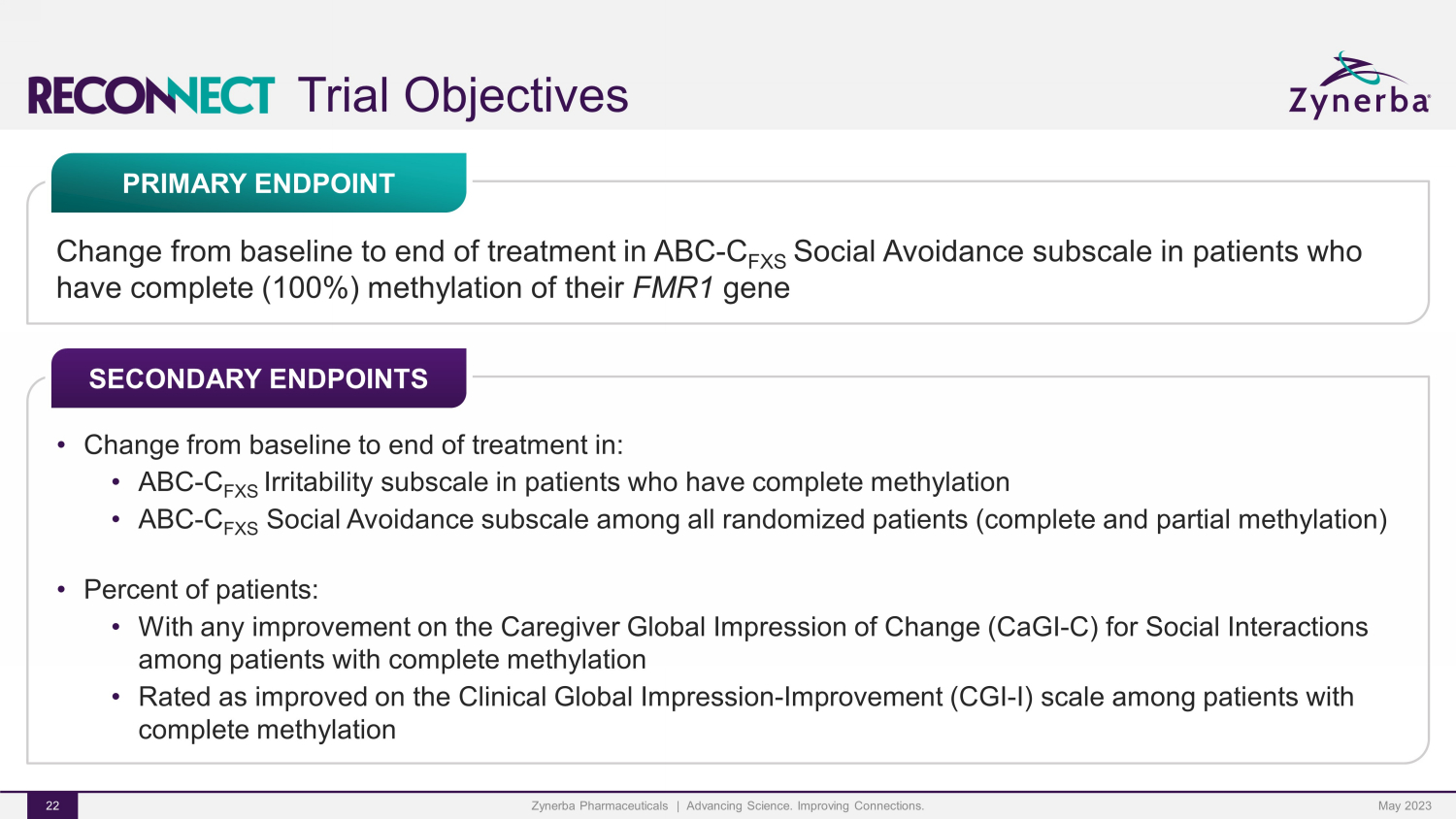Image resolution: width=1456 pixels, height=819 pixels.
Task: Click the May 2023 date
Action: (x=1404, y=805)
